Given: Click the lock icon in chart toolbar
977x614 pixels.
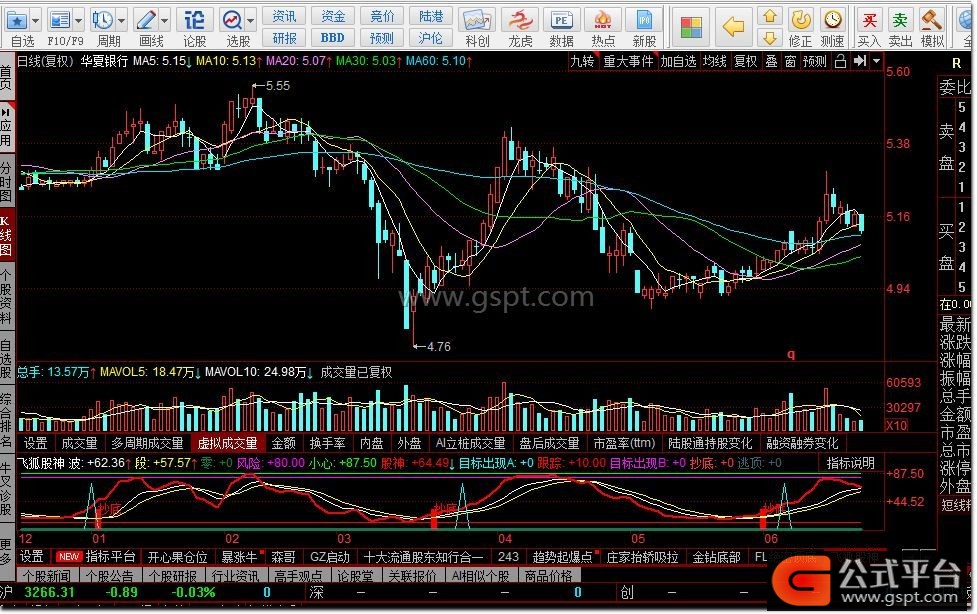Looking at the screenshot, I should pyautogui.click(x=840, y=61).
